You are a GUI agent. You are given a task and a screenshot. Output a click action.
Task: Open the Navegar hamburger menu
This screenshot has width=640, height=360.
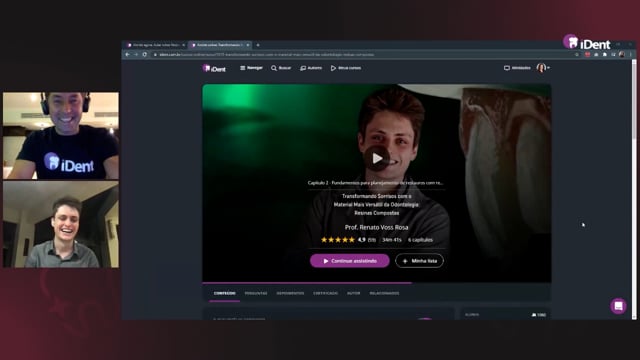click(x=251, y=68)
